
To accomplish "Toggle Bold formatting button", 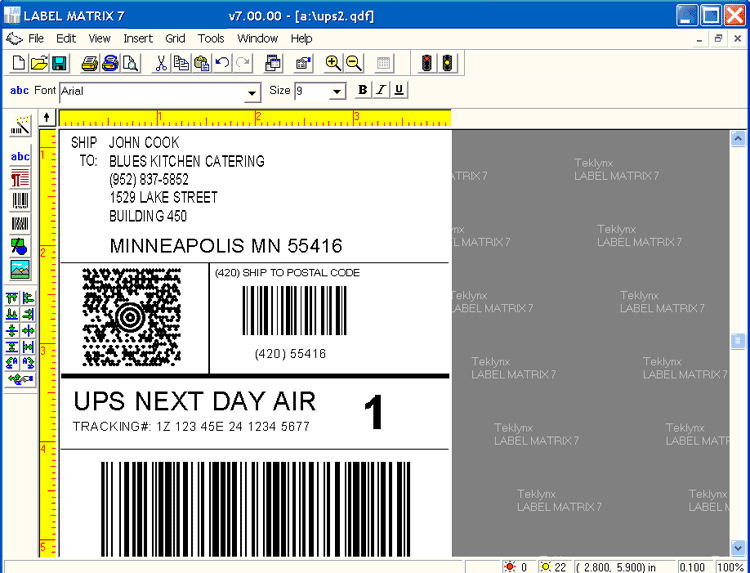I will (364, 90).
